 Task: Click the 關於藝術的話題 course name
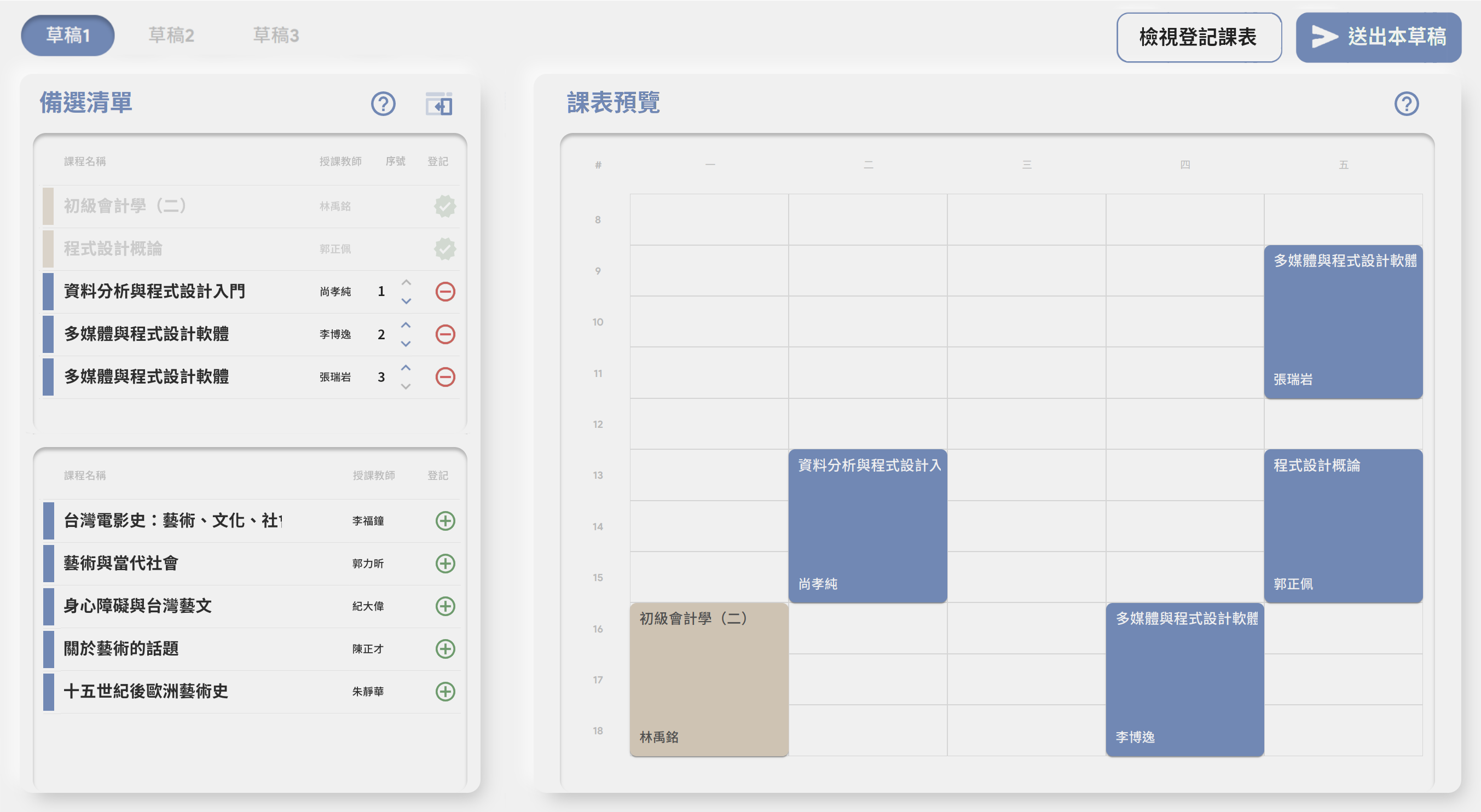click(121, 649)
